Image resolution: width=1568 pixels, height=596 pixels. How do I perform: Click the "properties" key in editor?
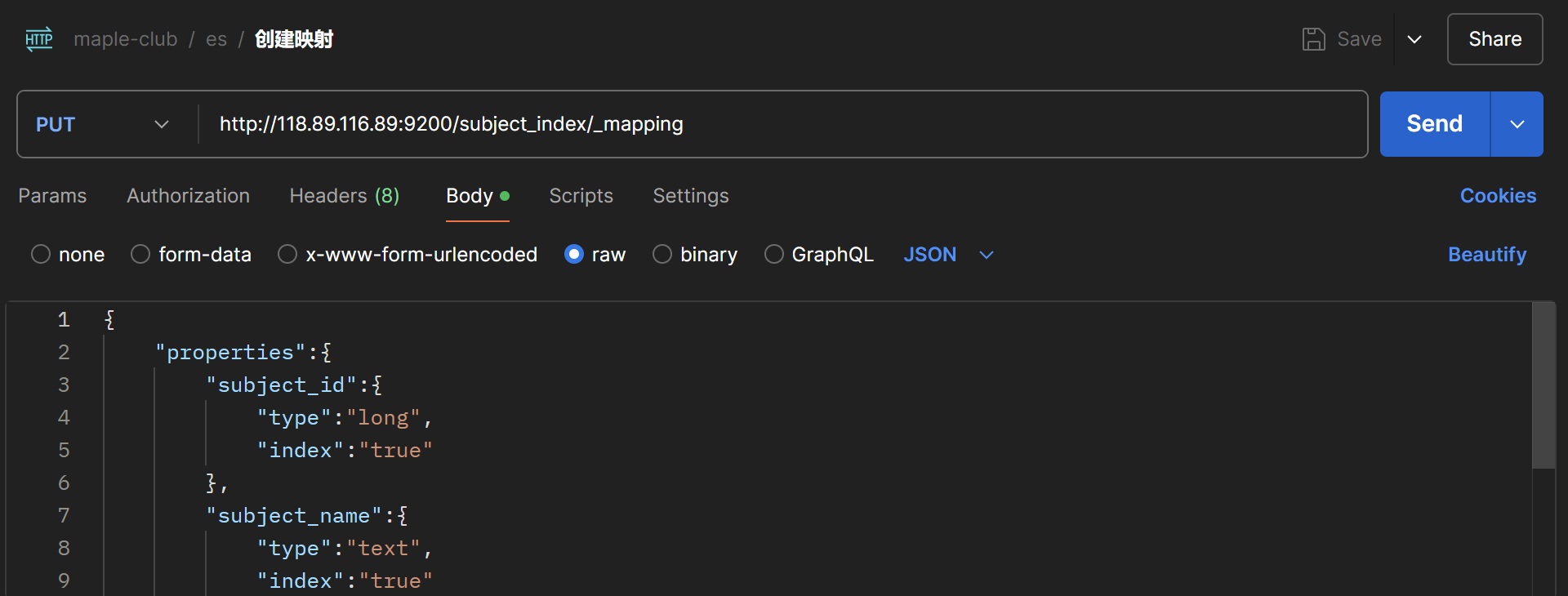coord(230,353)
